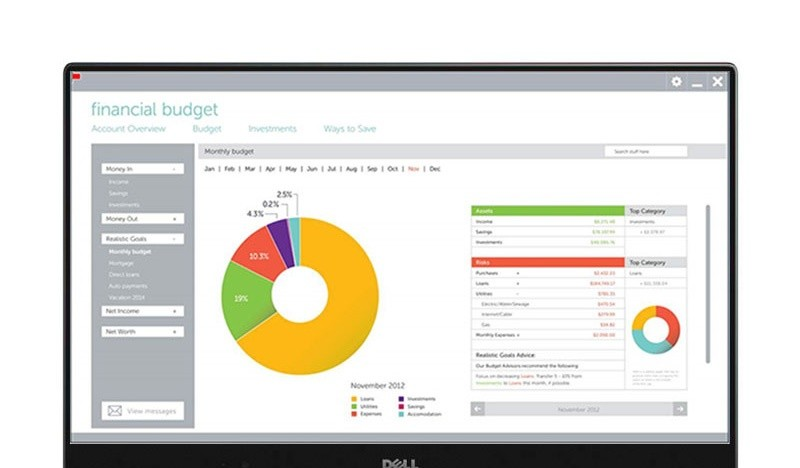The image size is (800, 468).
Task: Click the green Utilities legend swatch
Action: [354, 407]
